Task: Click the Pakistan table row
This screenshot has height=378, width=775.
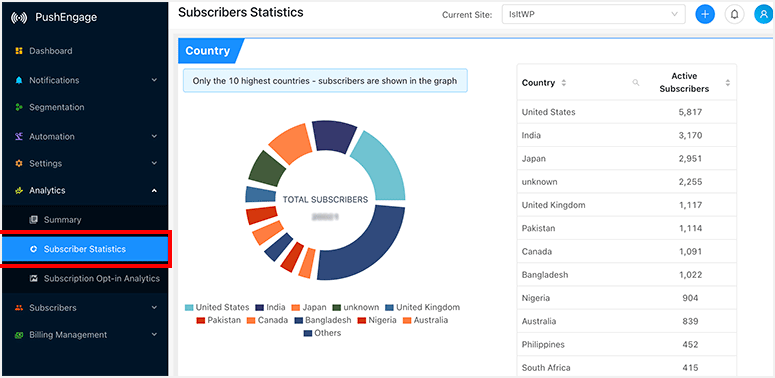Action: 627,228
